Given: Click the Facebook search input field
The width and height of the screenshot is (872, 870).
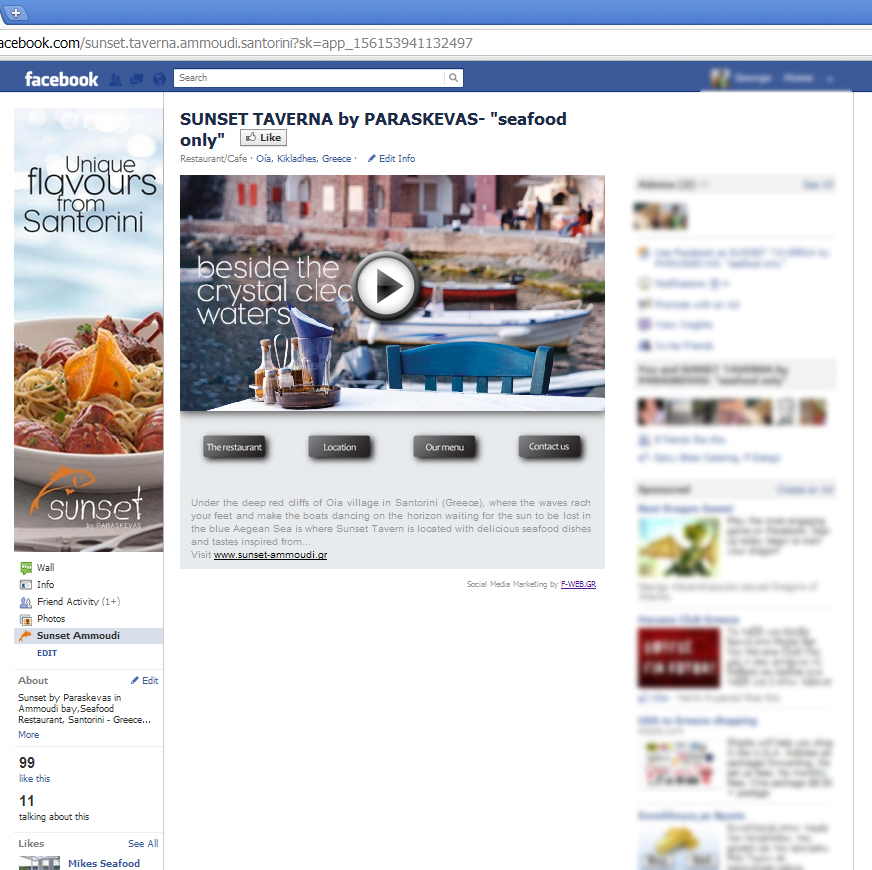Looking at the screenshot, I should (x=308, y=78).
